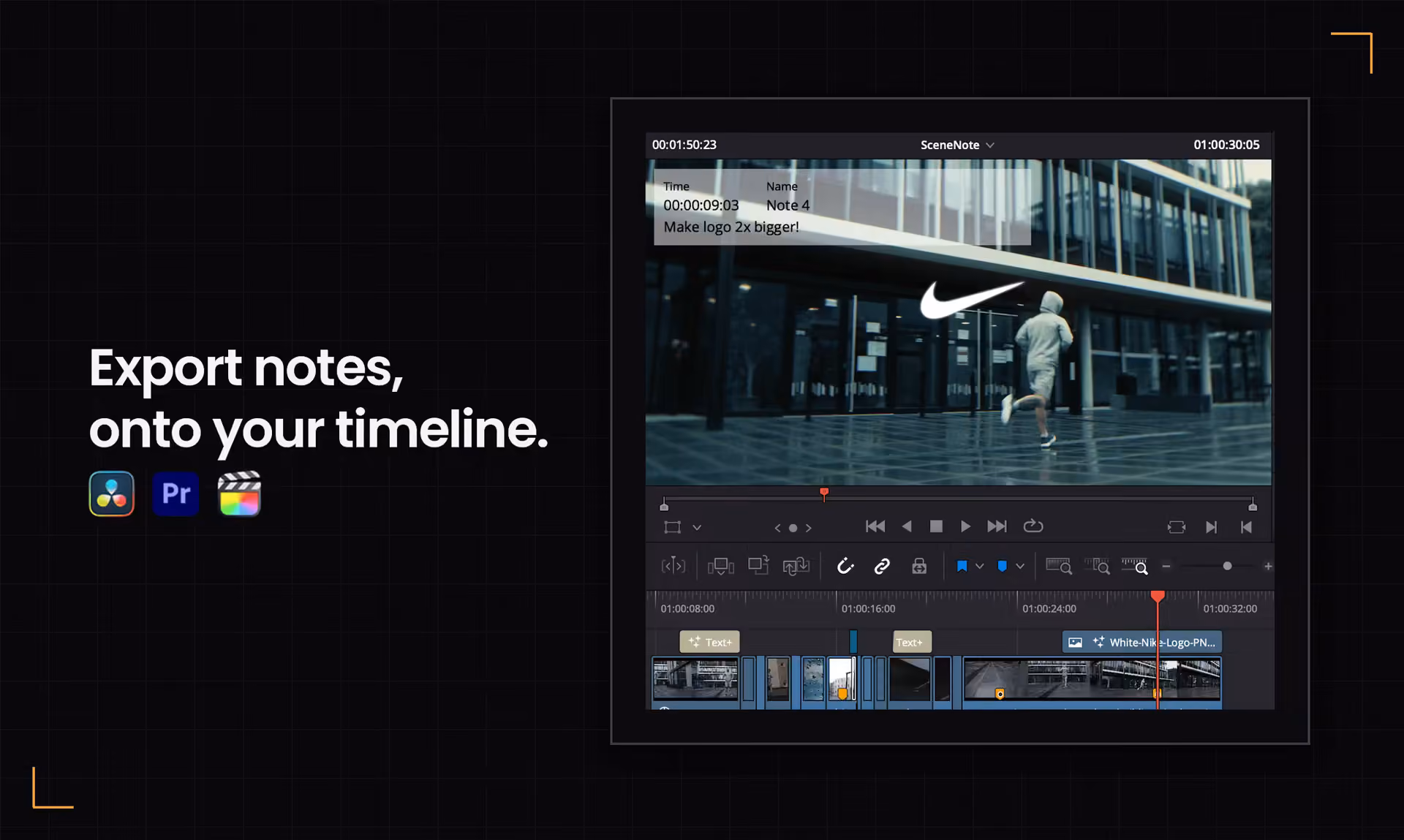This screenshot has height=840, width=1404.
Task: Click the overwrite clip icon
Action: [758, 565]
